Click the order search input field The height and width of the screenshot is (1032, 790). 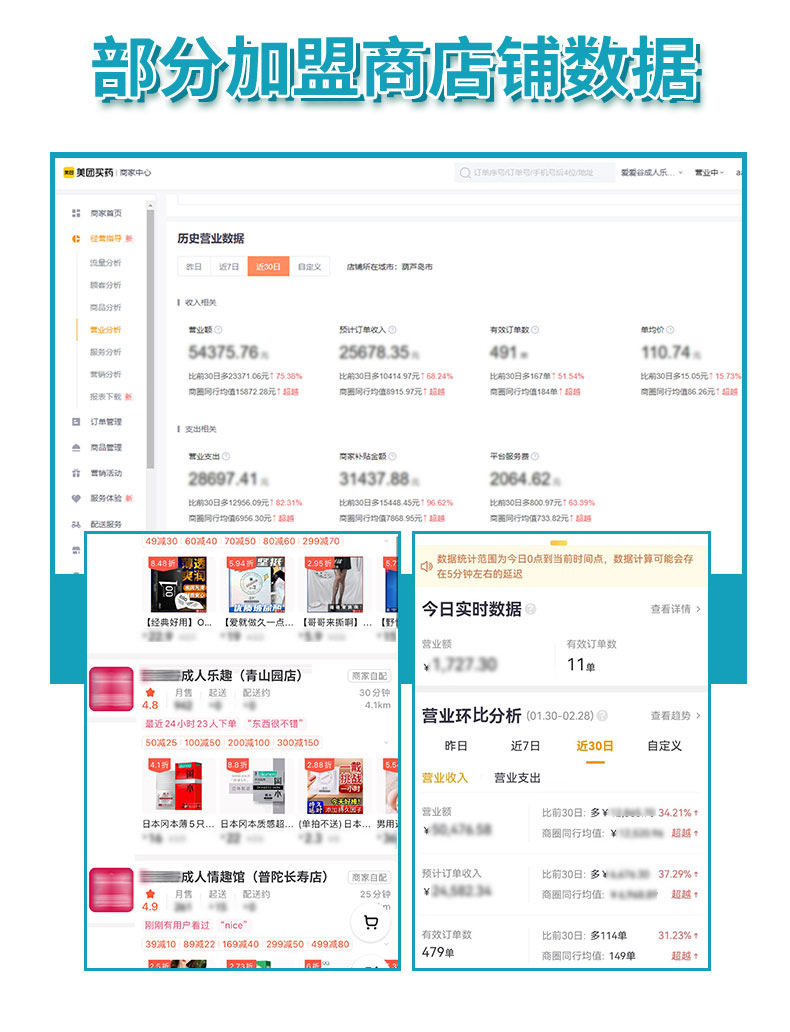click(534, 172)
